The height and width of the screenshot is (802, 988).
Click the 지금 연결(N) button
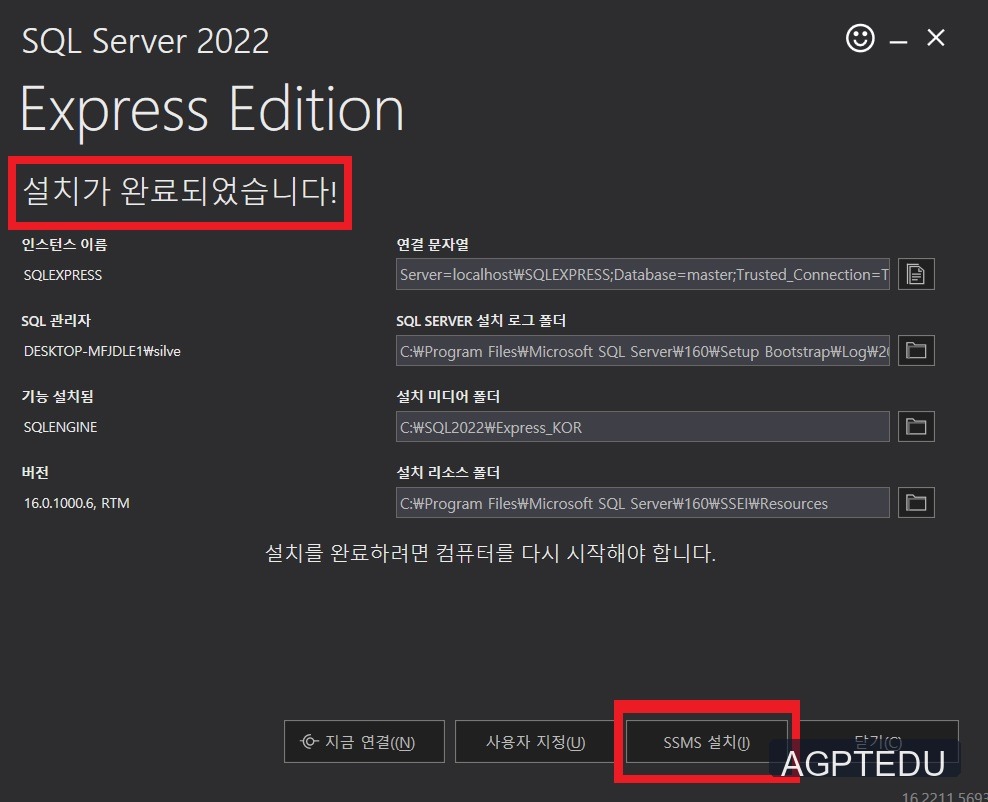[x=364, y=742]
